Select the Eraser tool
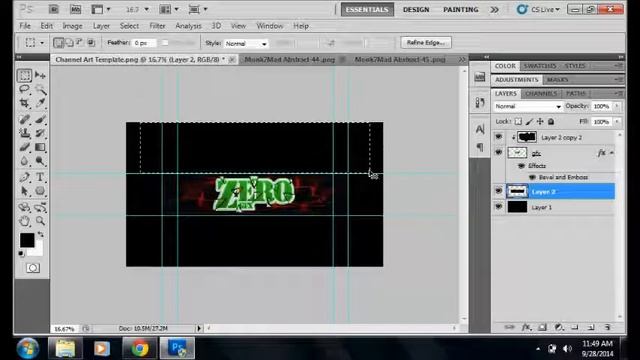The height and width of the screenshot is (360, 640). point(24,147)
